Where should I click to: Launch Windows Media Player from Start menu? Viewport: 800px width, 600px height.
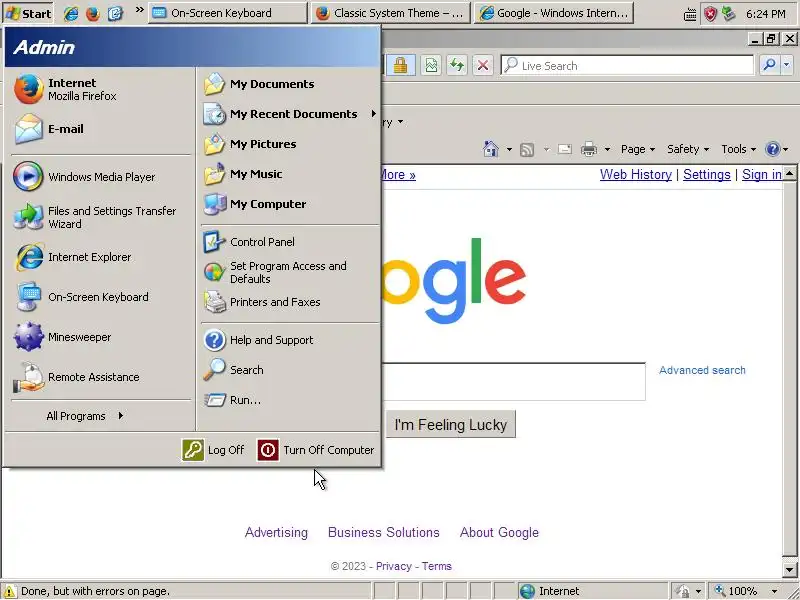click(100, 177)
